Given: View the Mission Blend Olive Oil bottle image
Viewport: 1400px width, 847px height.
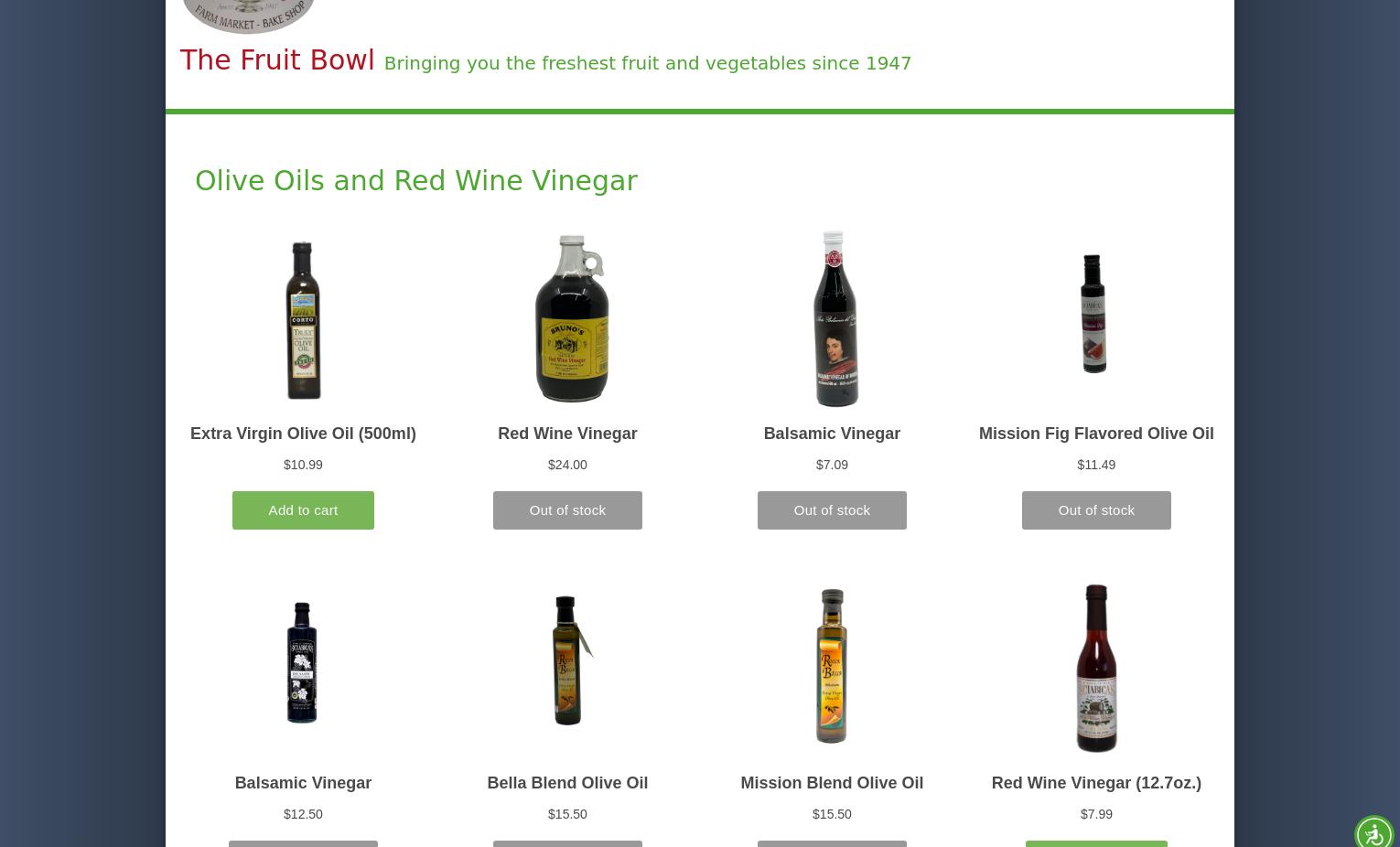Looking at the screenshot, I should pyautogui.click(x=832, y=665).
